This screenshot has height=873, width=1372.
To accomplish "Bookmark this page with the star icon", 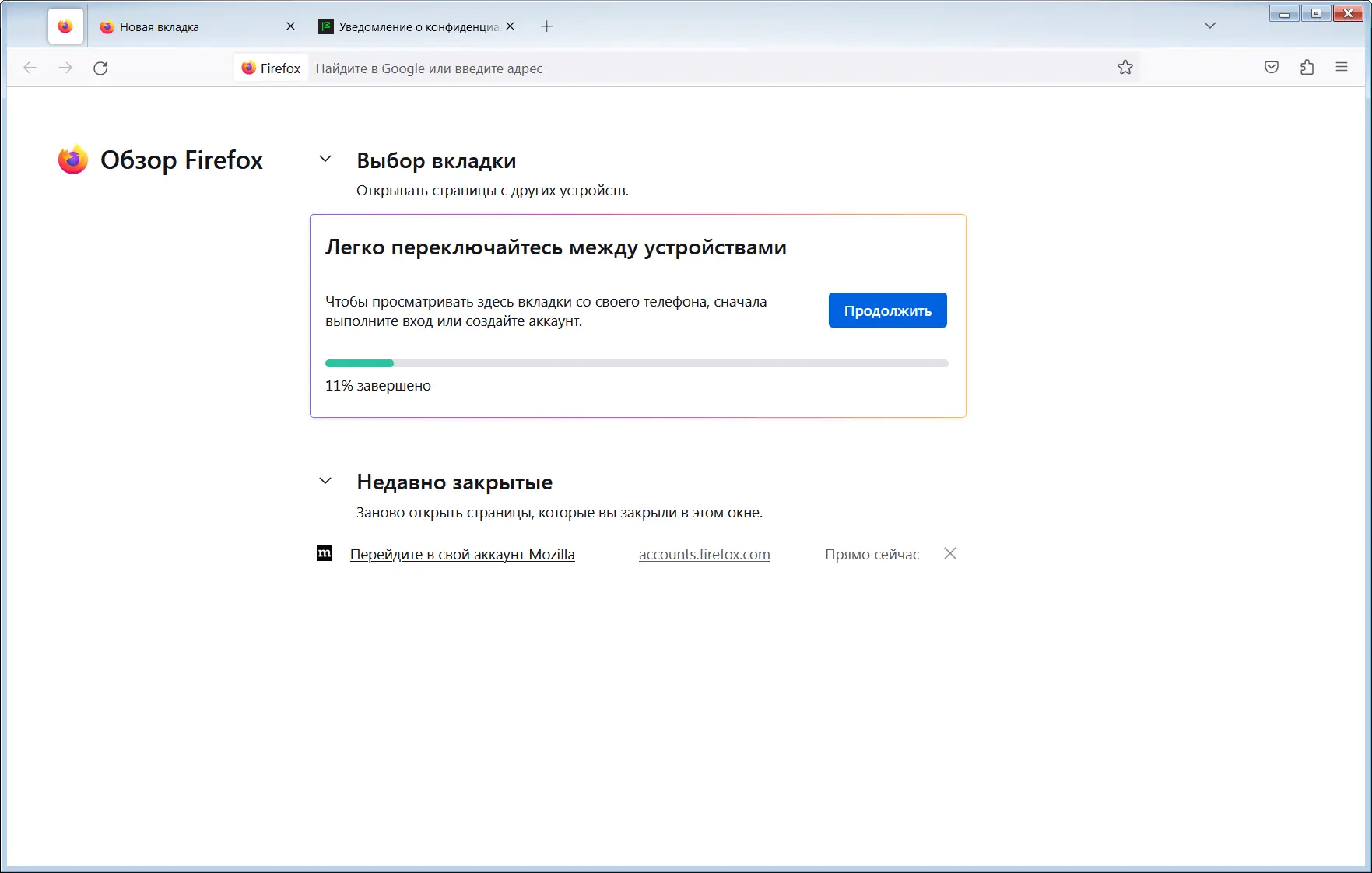I will point(1125,68).
